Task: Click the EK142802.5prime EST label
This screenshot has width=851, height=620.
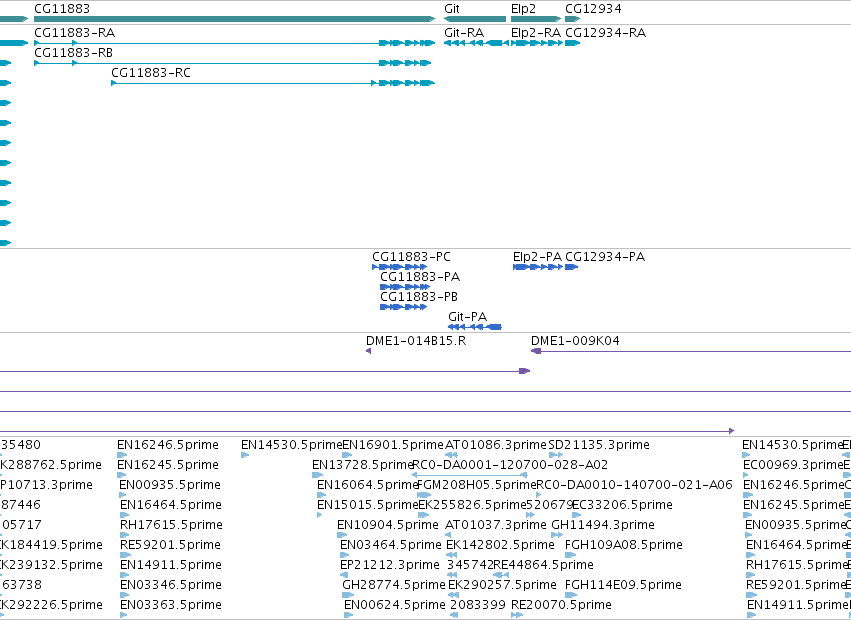Action: [x=500, y=545]
